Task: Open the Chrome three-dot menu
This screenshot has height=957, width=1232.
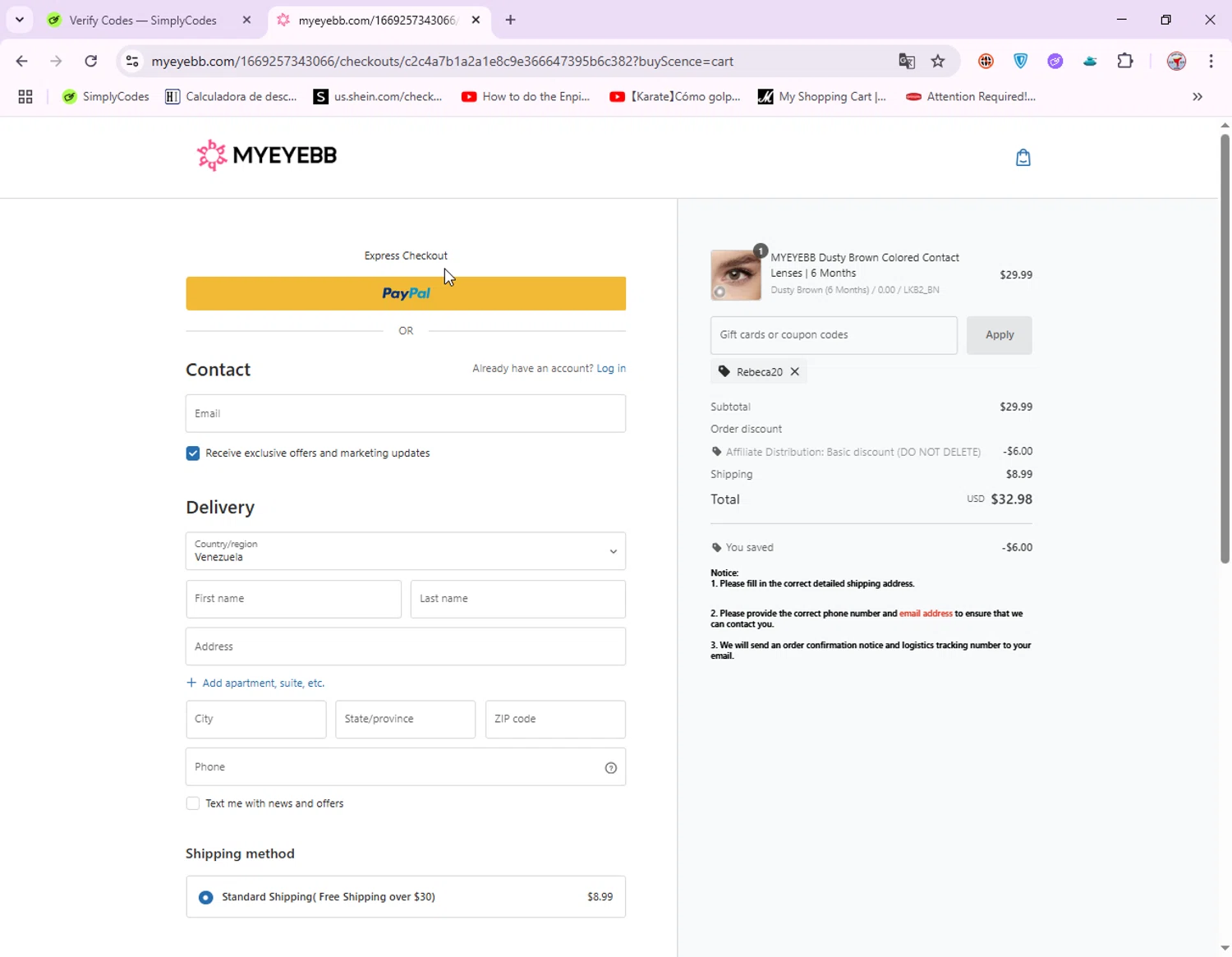Action: tap(1211, 62)
